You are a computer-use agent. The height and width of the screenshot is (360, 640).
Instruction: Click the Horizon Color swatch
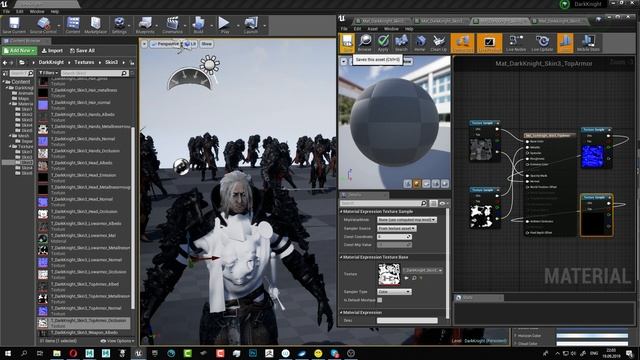point(592,336)
